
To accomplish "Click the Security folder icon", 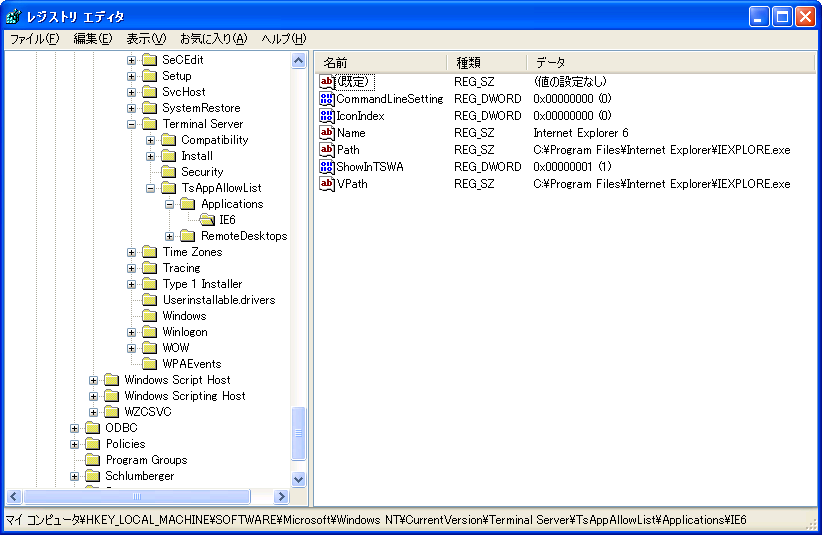I will (169, 172).
